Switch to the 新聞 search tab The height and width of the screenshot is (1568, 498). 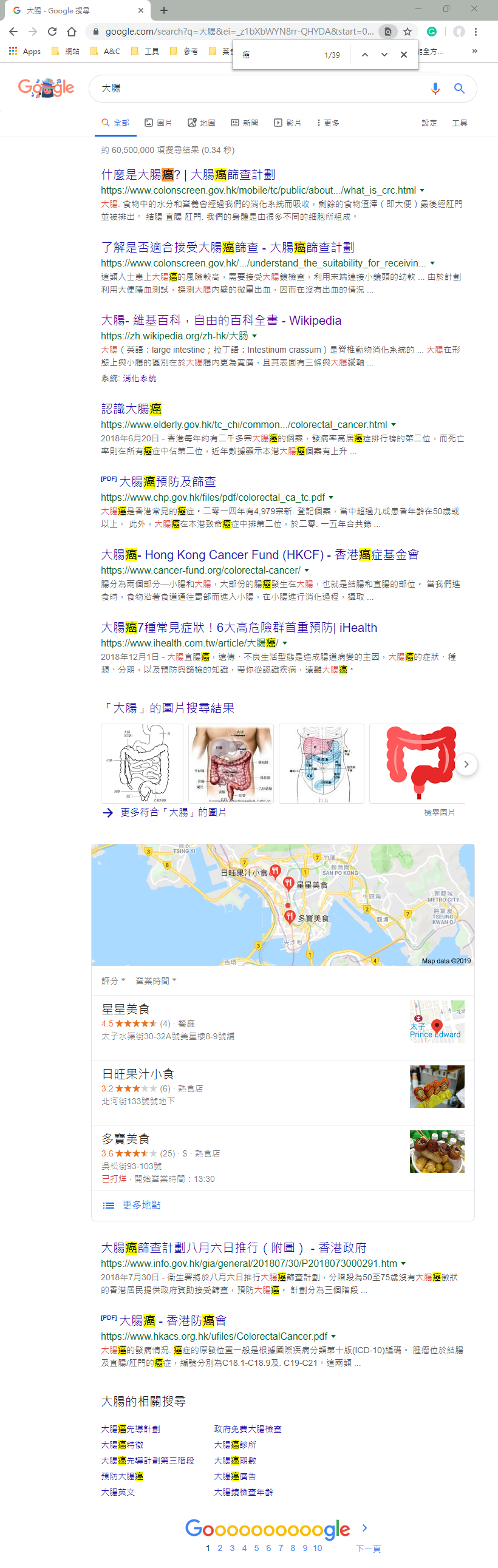tap(245, 123)
